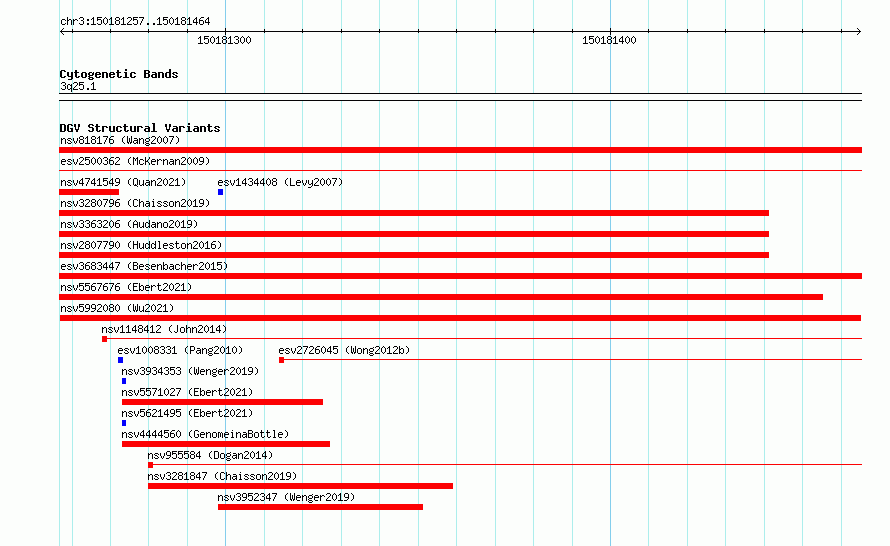Select the red bar under nsv5567676
Screen dimensions: 890x546
441,297
